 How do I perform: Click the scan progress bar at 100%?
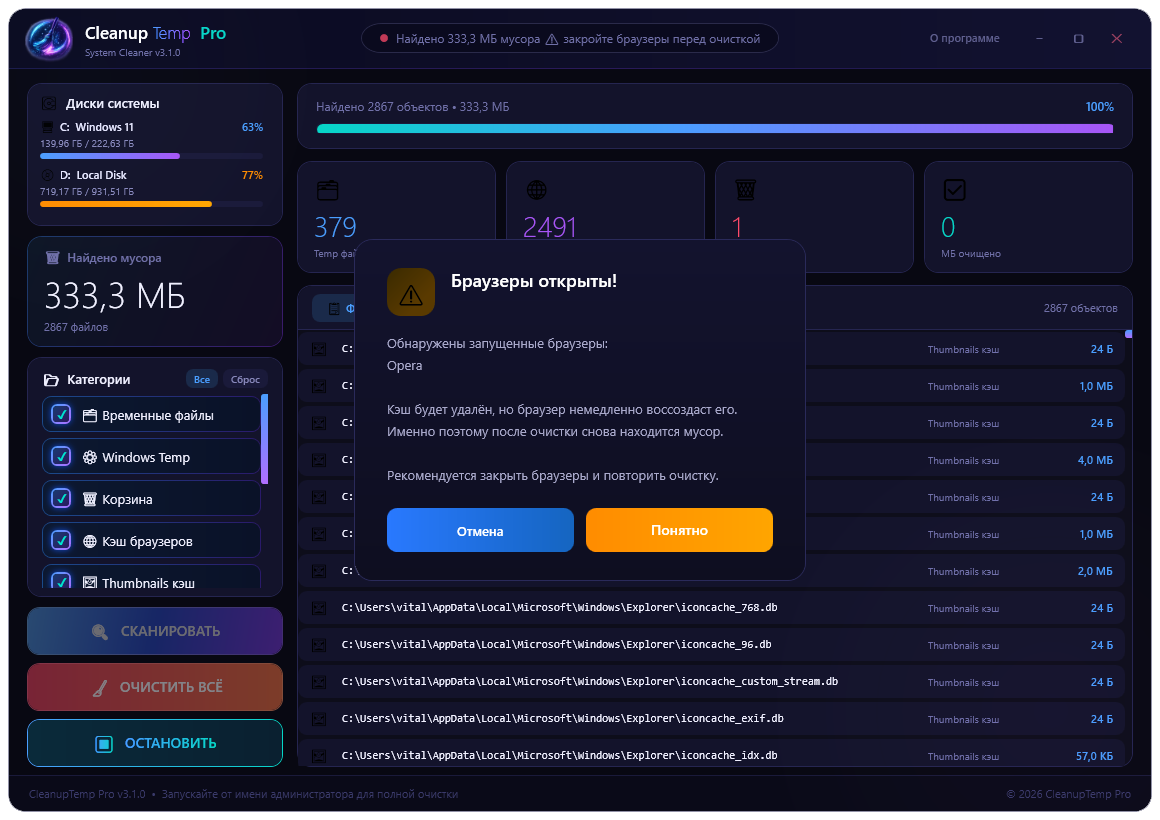(x=715, y=129)
